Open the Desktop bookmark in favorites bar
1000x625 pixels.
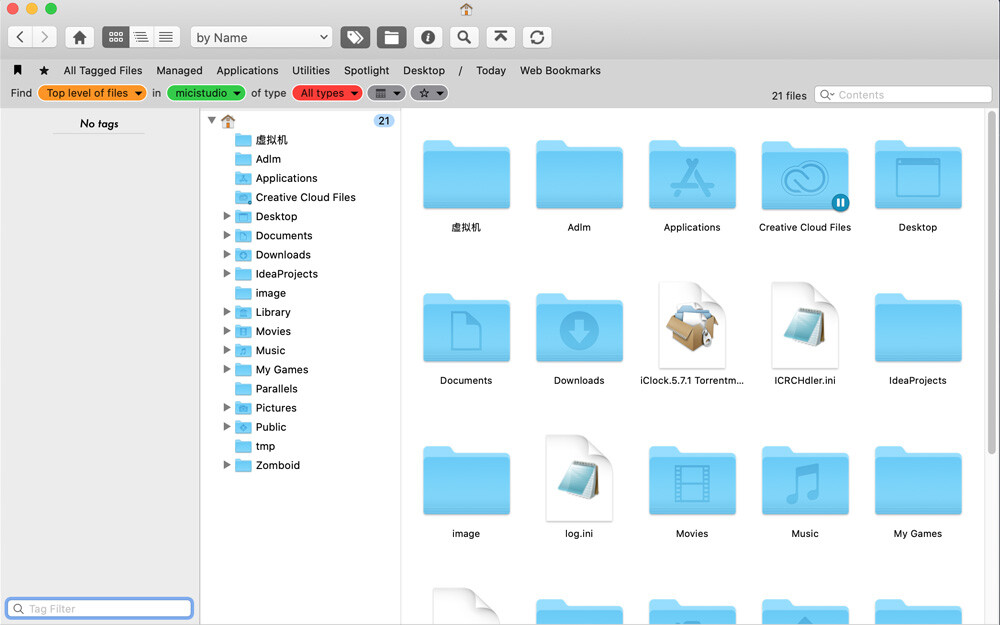pyautogui.click(x=424, y=70)
